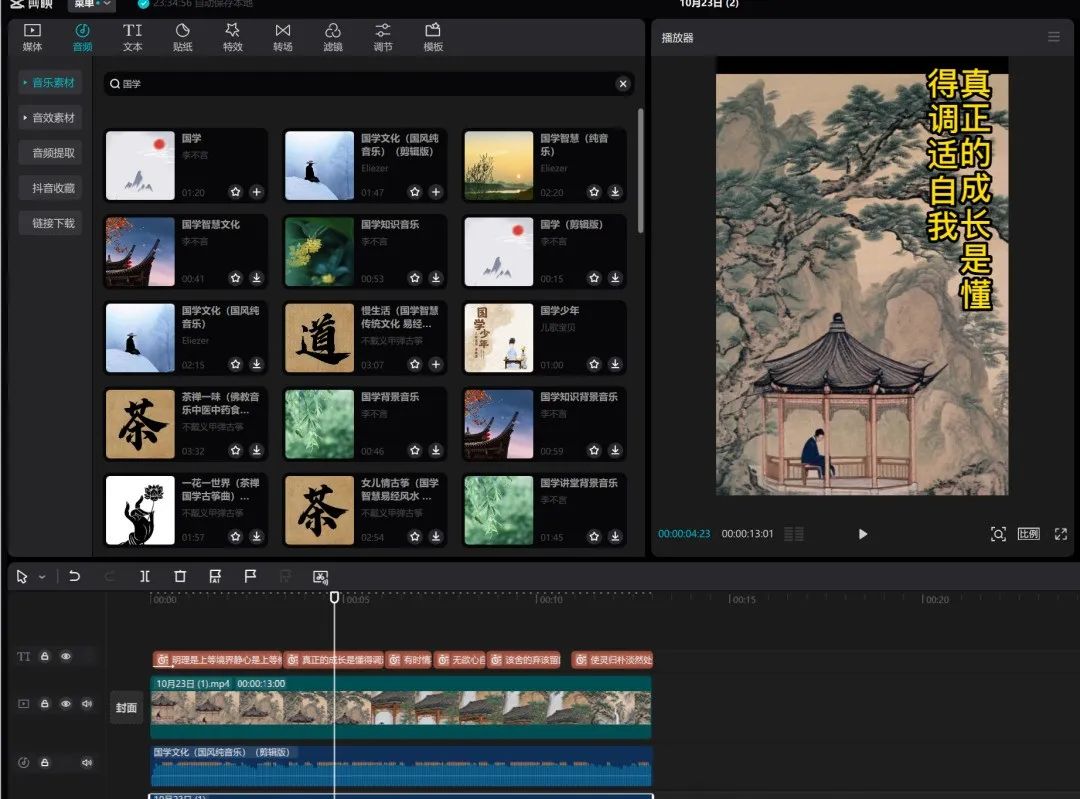Favorite the 国学少年 track

594,364
